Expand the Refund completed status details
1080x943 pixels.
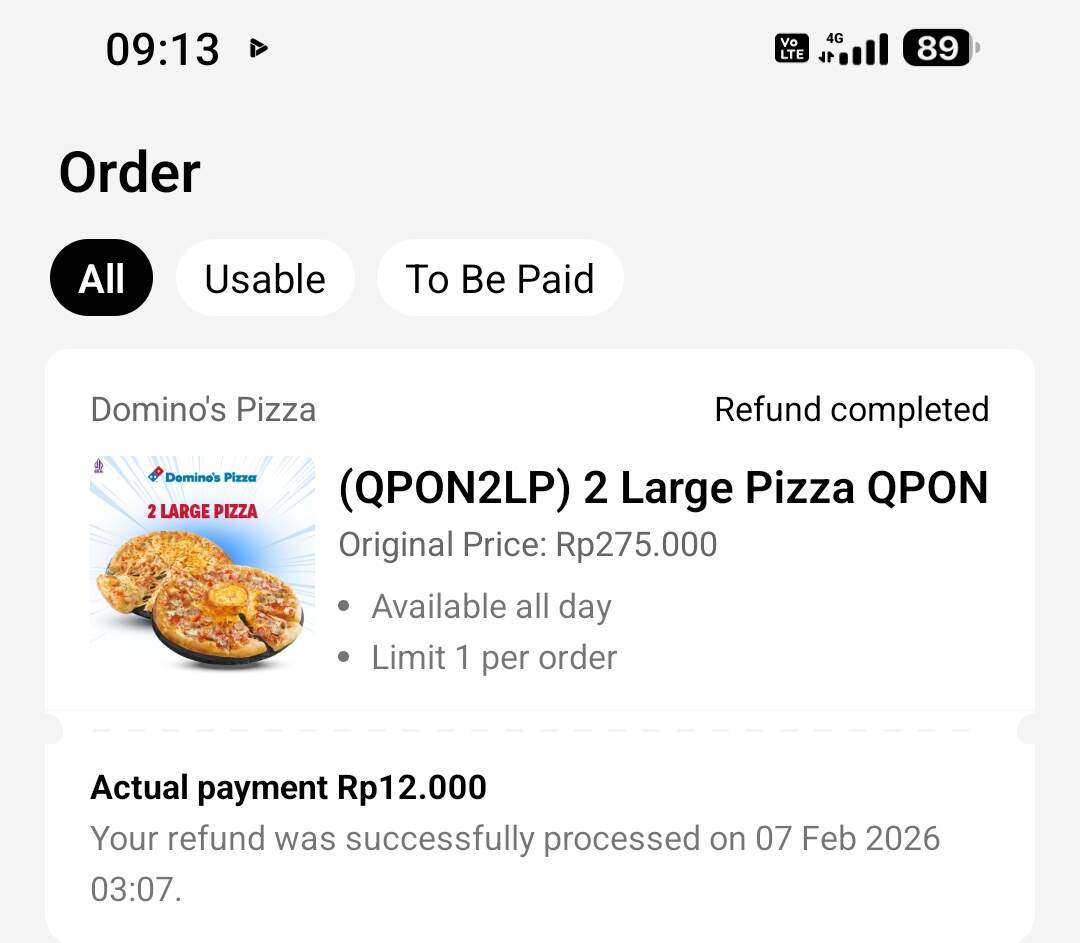tap(852, 409)
